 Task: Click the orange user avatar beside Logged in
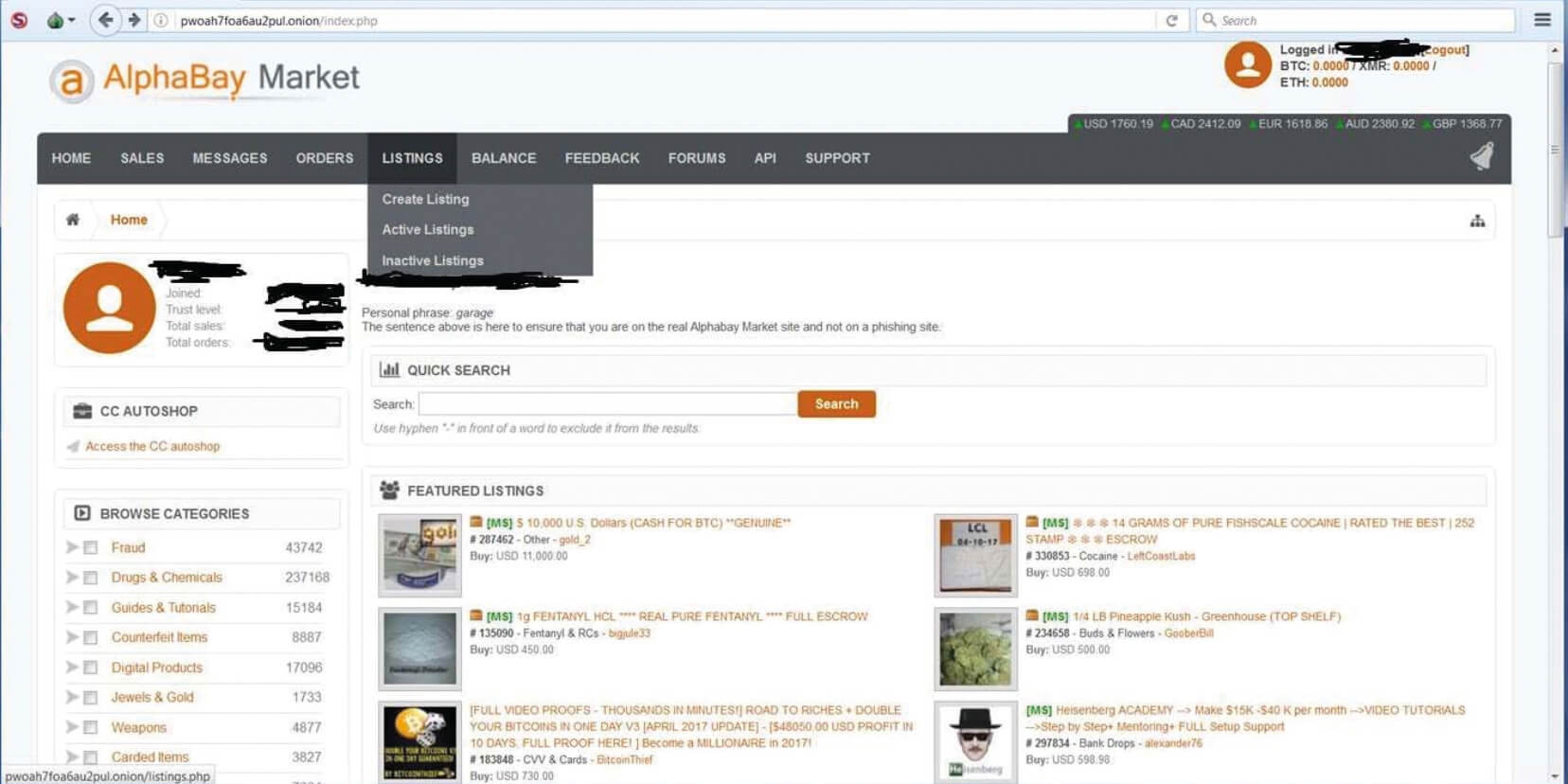tap(1248, 64)
